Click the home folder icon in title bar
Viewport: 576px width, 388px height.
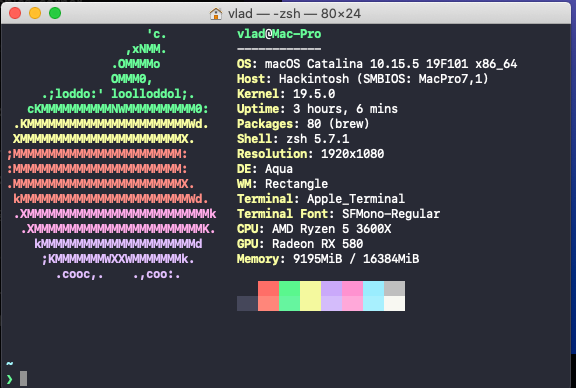click(216, 14)
